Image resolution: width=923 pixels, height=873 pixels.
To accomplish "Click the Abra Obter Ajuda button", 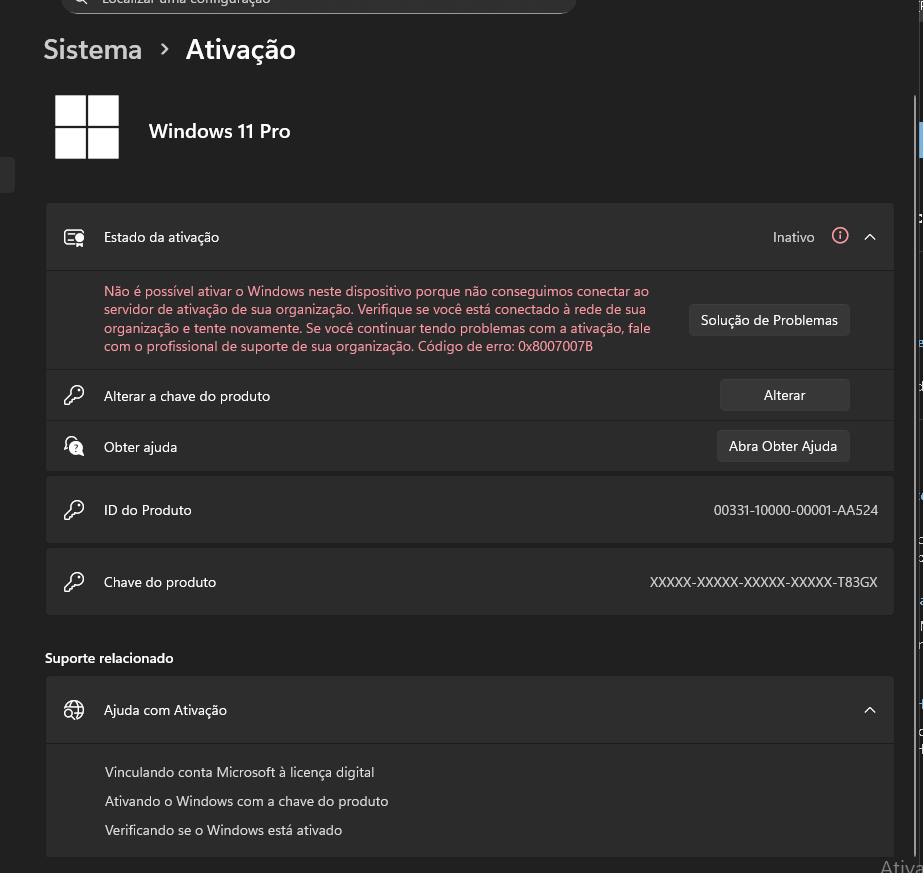I will [783, 446].
